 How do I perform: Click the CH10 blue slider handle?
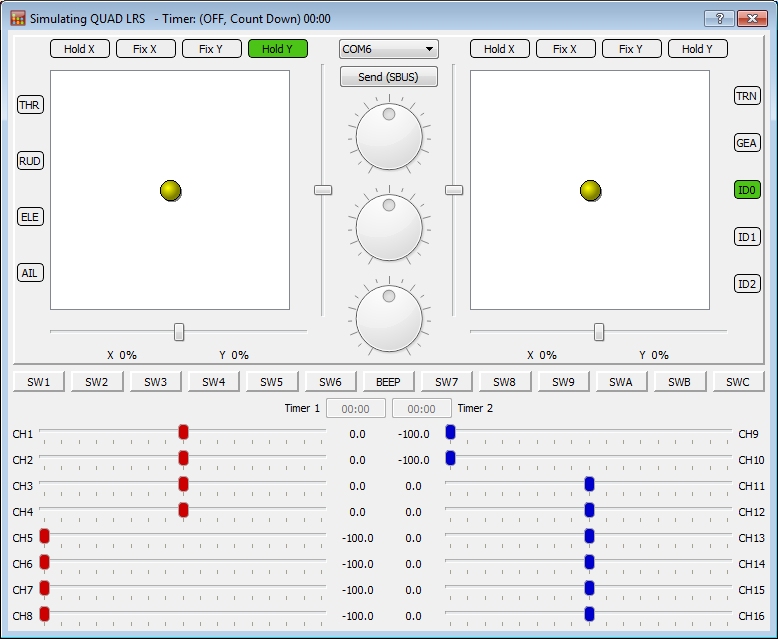click(x=451, y=458)
